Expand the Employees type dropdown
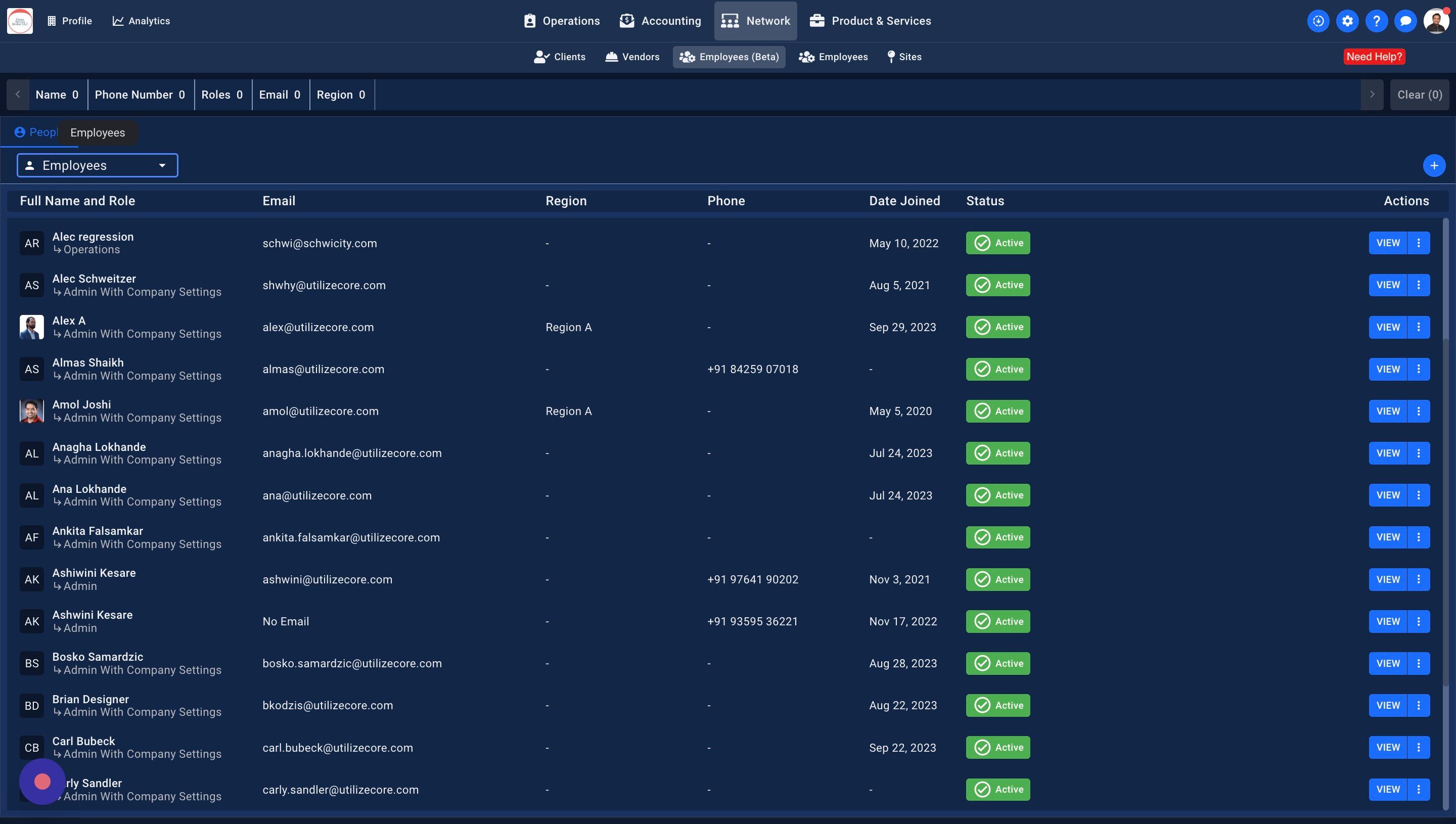 [x=98, y=166]
